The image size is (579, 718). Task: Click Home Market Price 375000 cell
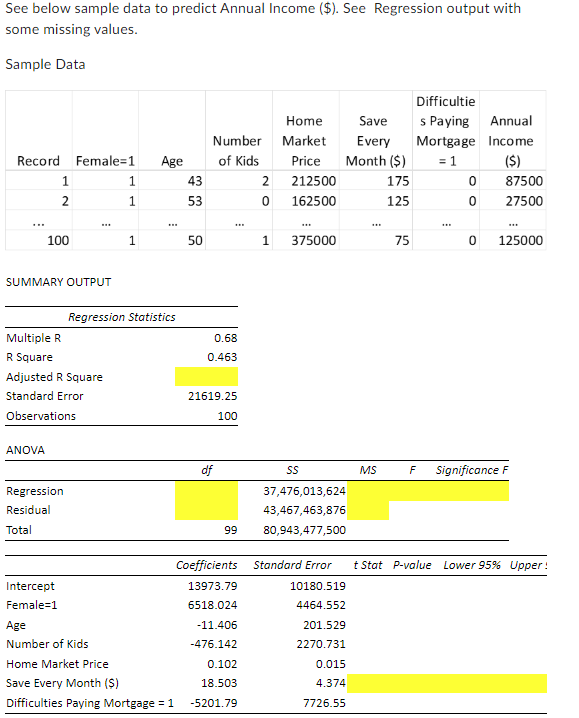314,240
